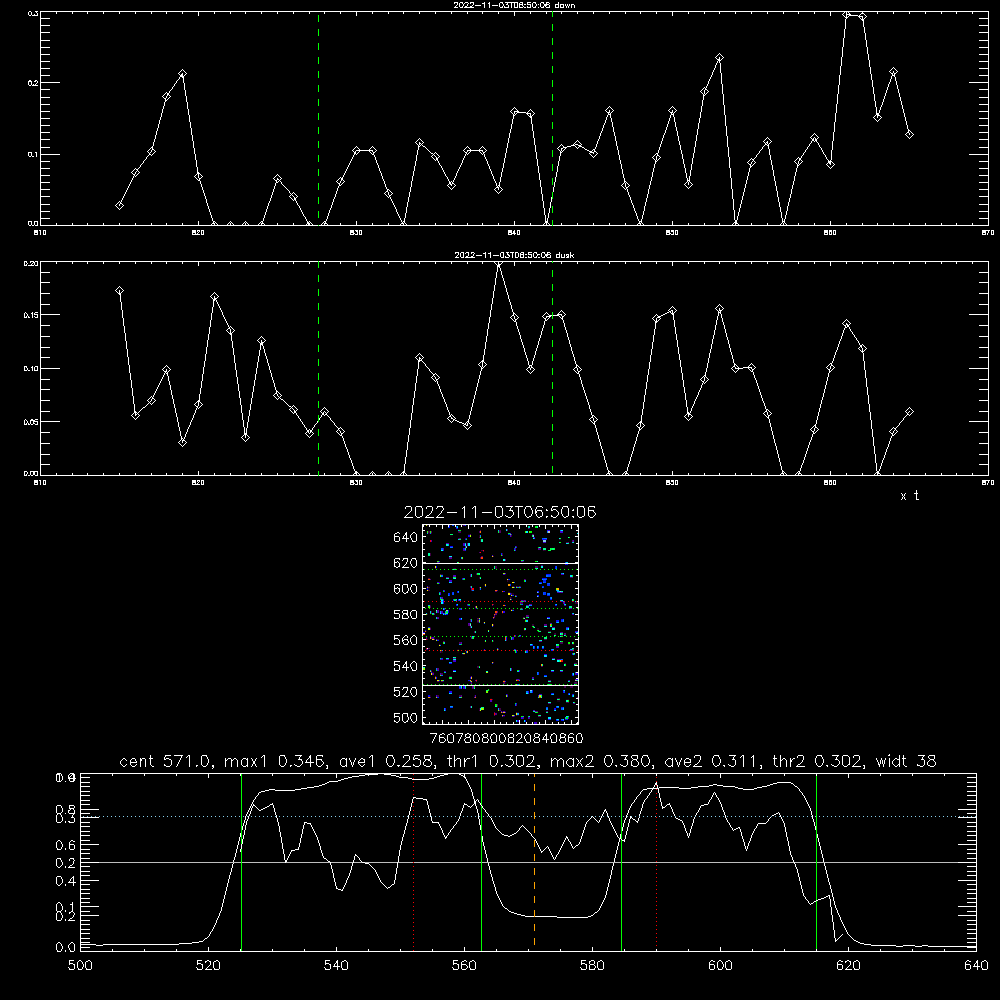
Task: Select the second green dashed line in the dusk plot
Action: click(552, 368)
